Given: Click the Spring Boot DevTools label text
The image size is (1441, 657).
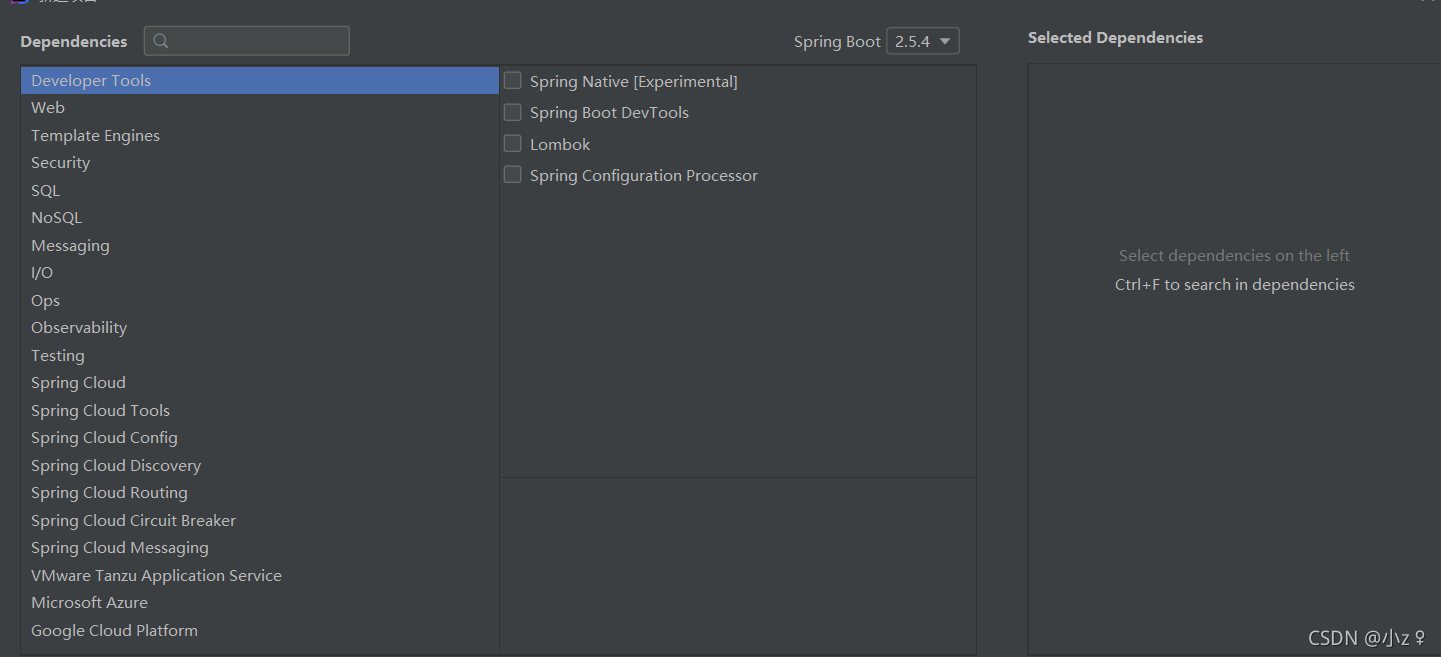Looking at the screenshot, I should tap(609, 113).
